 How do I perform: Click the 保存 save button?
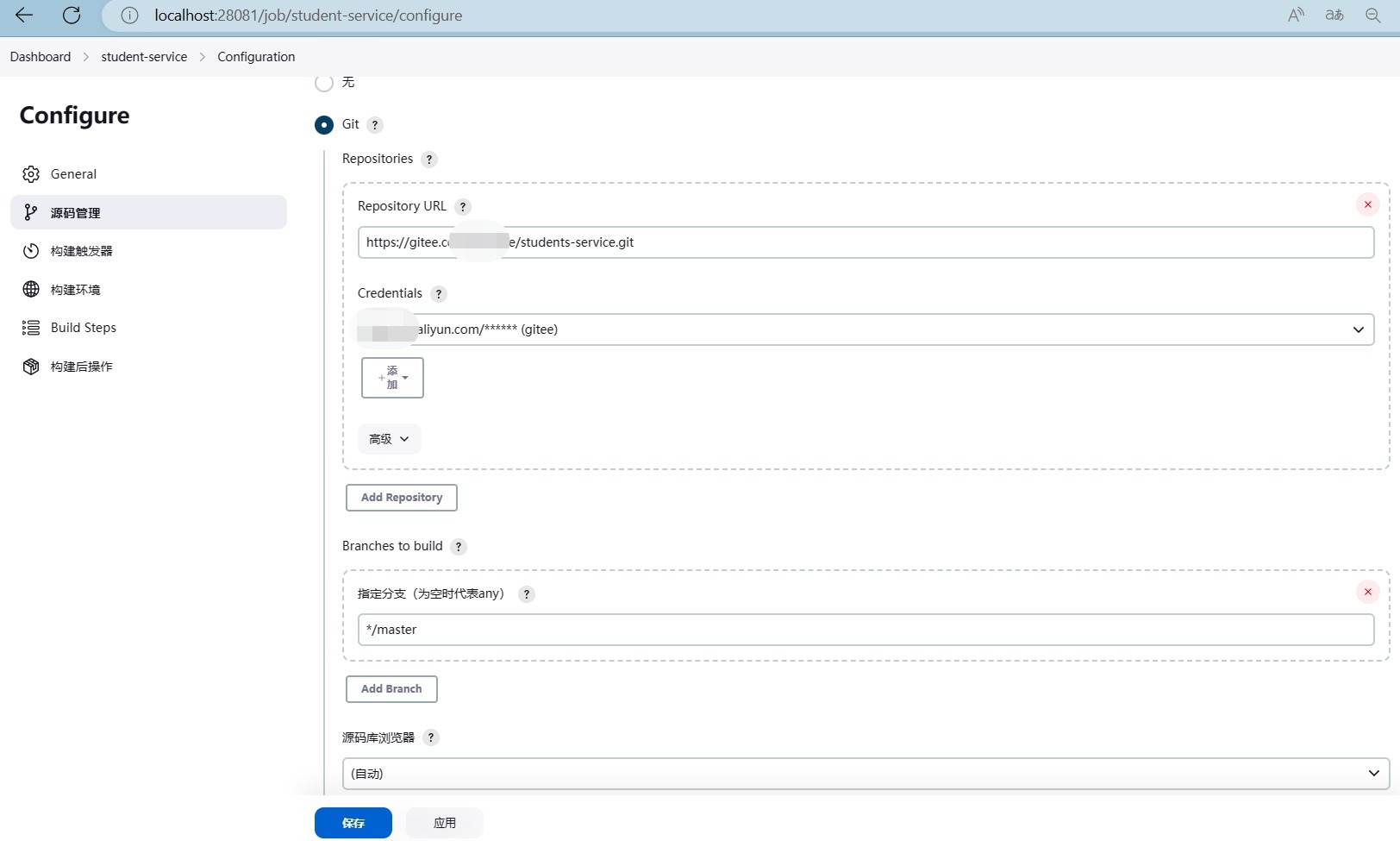[353, 822]
